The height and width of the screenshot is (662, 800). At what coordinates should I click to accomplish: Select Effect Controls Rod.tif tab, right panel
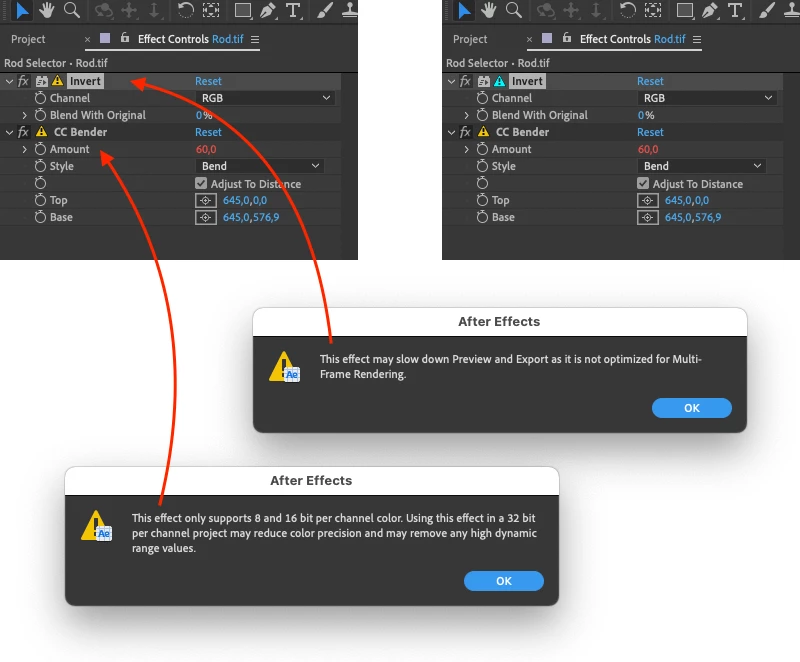pyautogui.click(x=632, y=39)
